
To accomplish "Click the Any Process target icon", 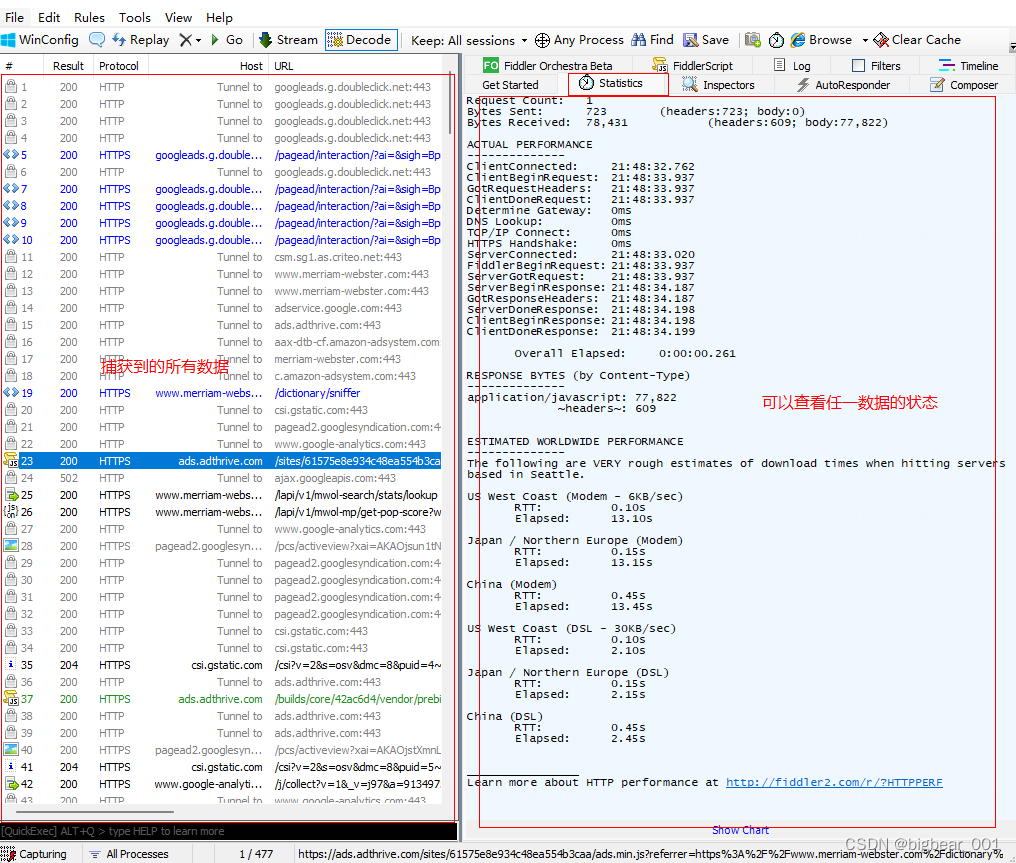I will point(542,40).
